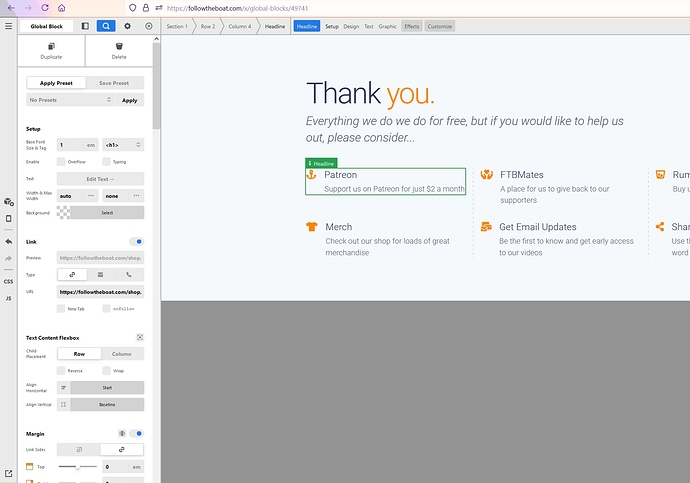This screenshot has width=690, height=483.
Task: Check the New Tab option
Action: [x=61, y=308]
